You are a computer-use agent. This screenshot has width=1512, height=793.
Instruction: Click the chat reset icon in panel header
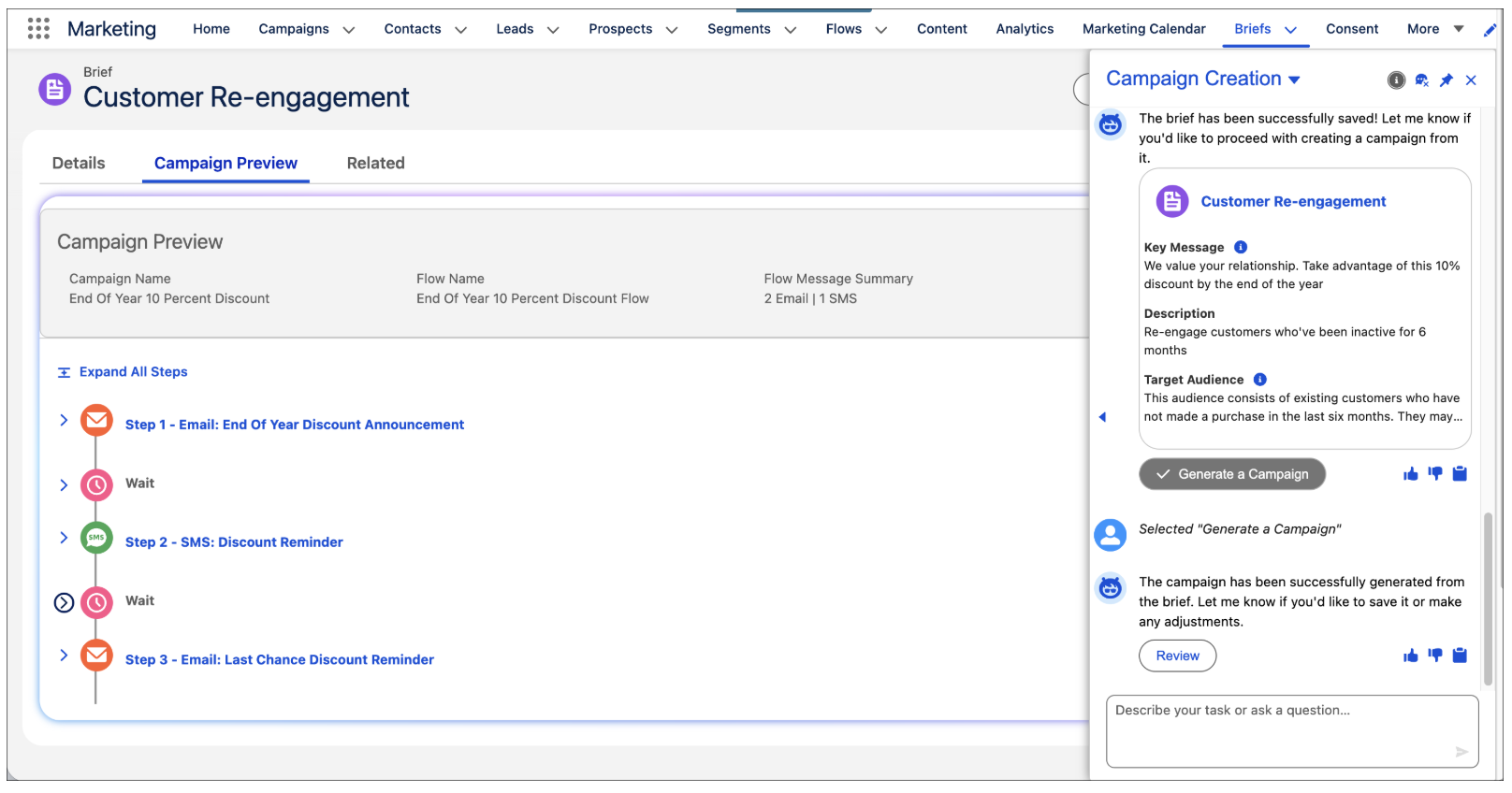pos(1421,80)
